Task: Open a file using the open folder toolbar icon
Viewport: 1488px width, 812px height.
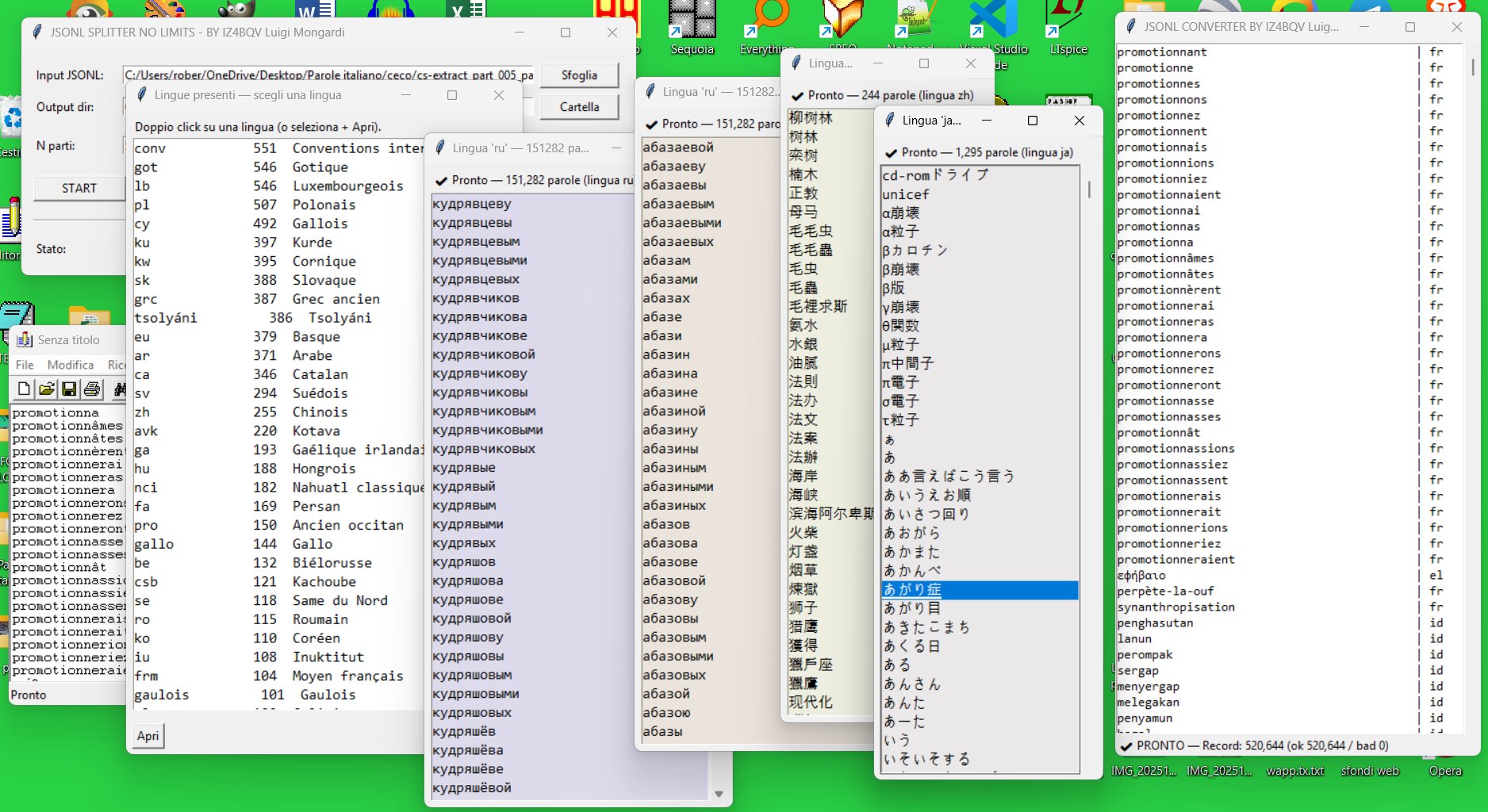Action: click(x=47, y=389)
